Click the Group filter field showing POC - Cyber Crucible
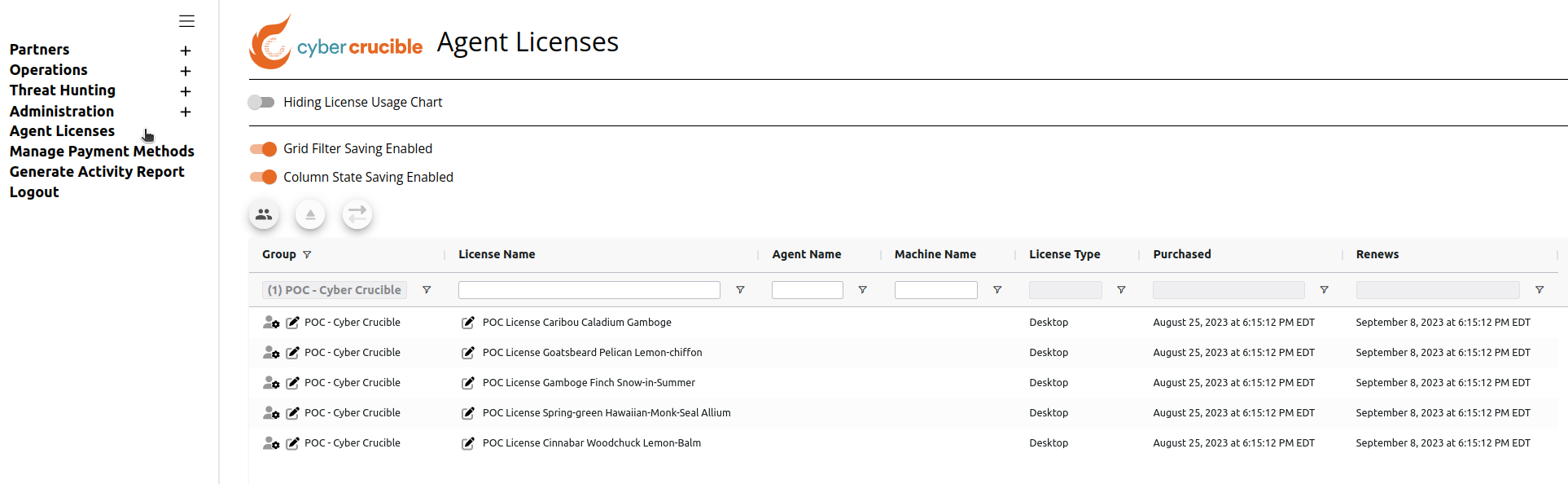This screenshot has height=484, width=1568. pos(335,290)
